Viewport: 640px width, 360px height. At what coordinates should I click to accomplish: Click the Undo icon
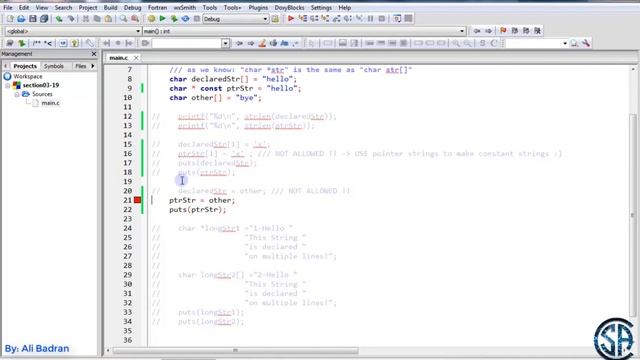tap(59, 19)
